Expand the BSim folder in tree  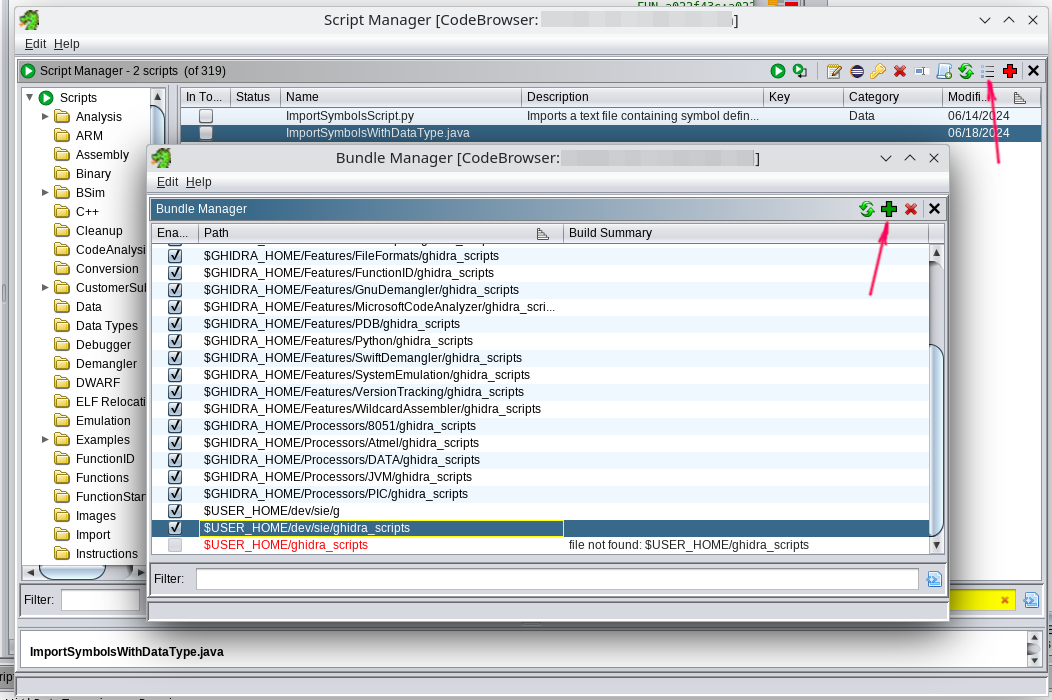point(46,193)
